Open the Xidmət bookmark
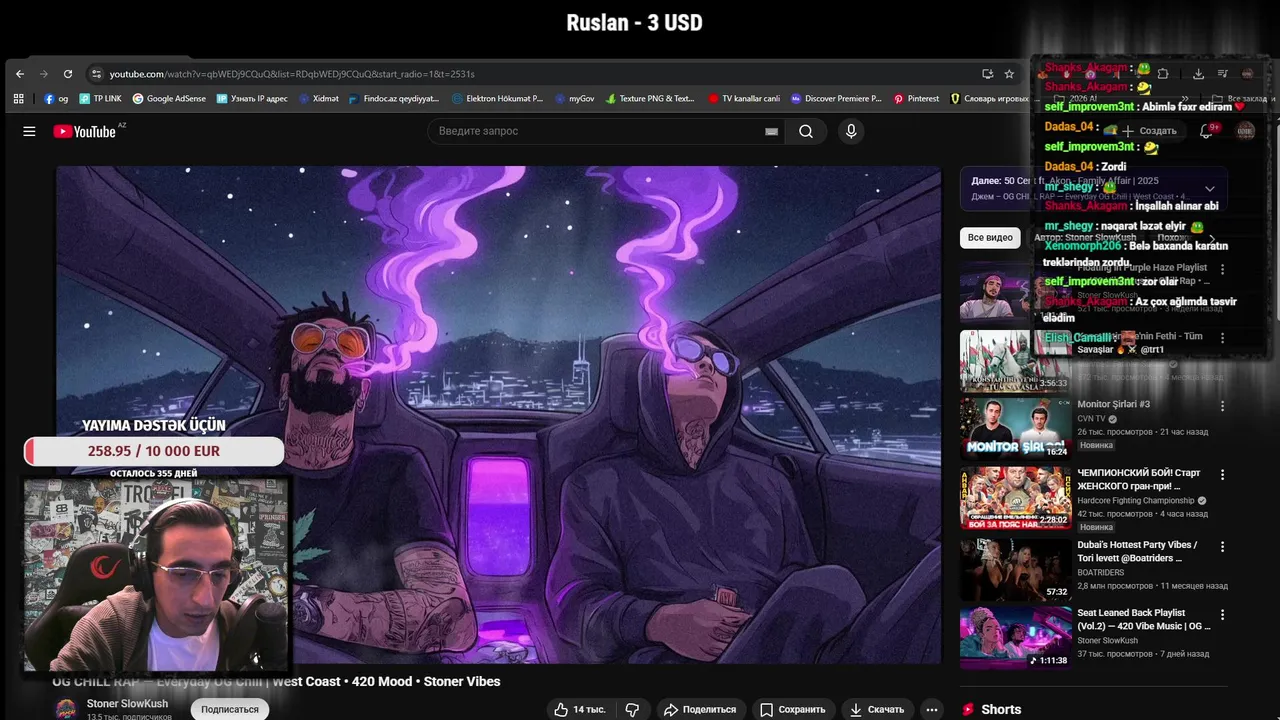Viewport: 1280px width, 720px height. [318, 99]
